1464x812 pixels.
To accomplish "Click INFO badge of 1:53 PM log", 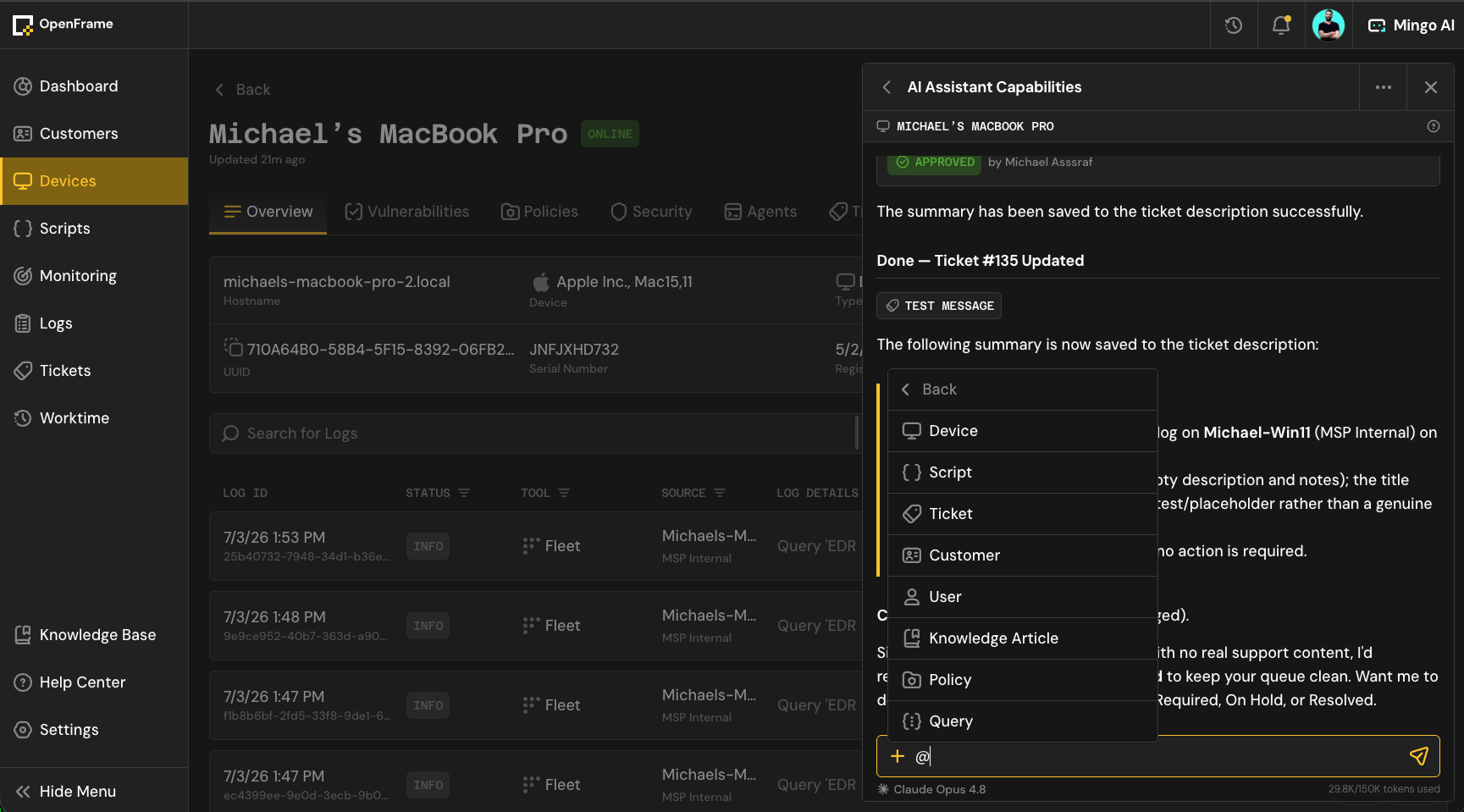I will pyautogui.click(x=428, y=546).
